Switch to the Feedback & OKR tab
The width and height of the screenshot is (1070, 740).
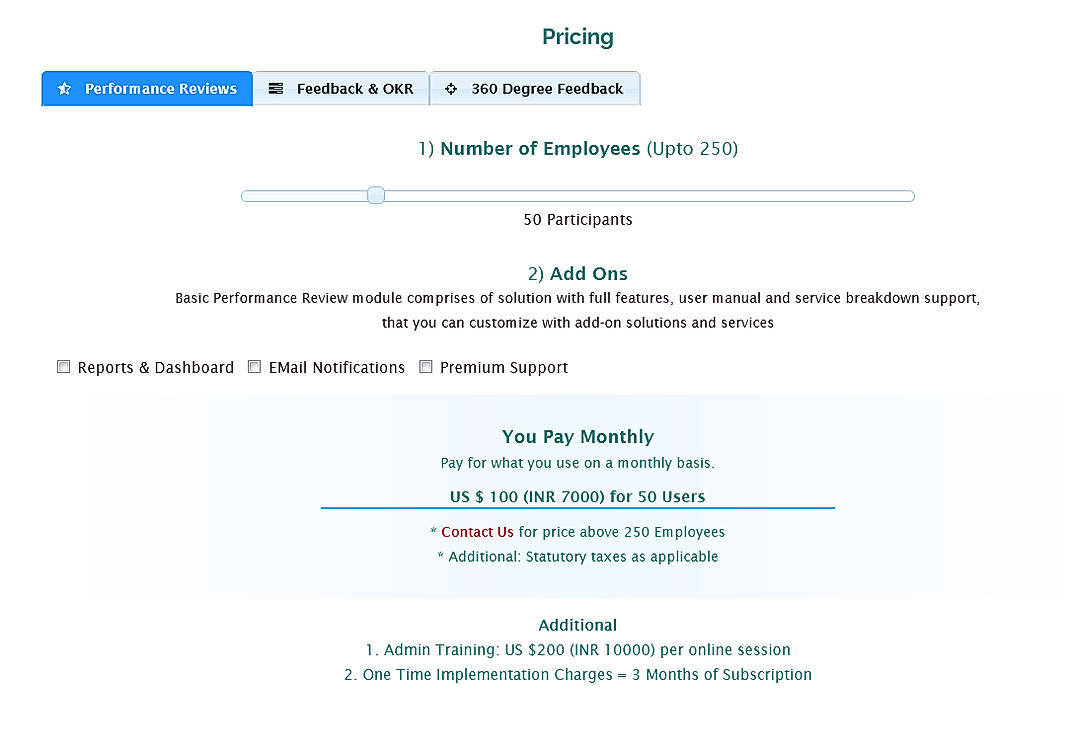[341, 88]
